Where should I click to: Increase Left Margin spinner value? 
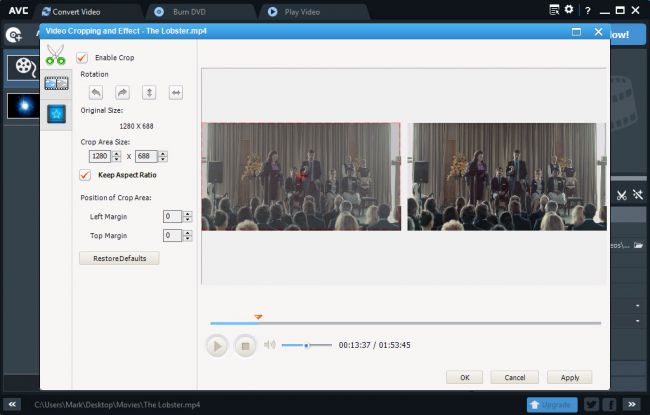(x=187, y=213)
